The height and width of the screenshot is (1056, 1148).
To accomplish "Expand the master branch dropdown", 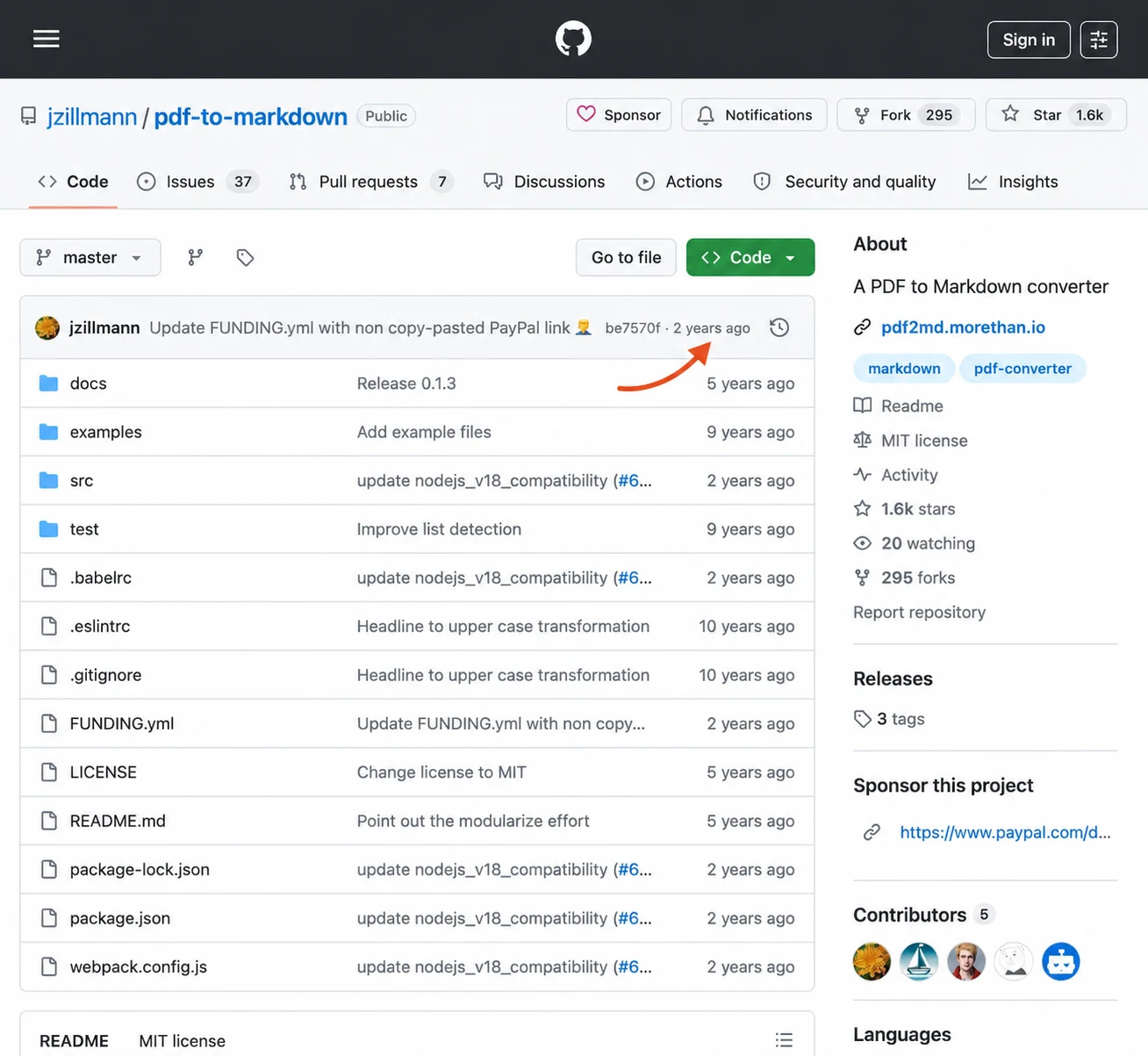I will 90,257.
